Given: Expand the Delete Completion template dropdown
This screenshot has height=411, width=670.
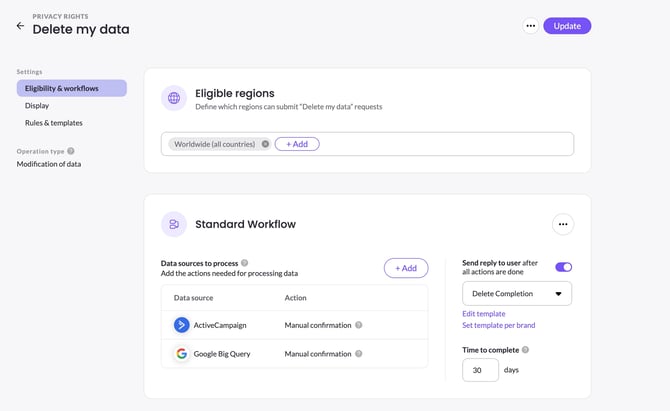Looking at the screenshot, I should [517, 294].
